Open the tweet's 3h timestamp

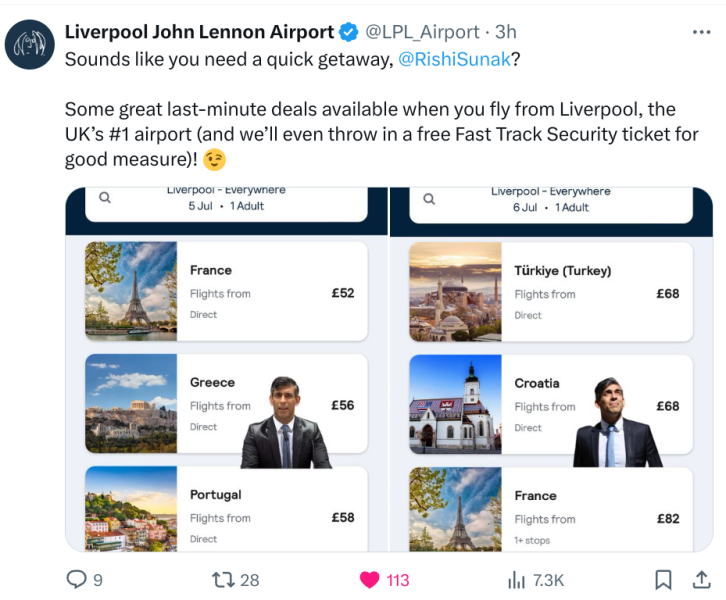506,32
